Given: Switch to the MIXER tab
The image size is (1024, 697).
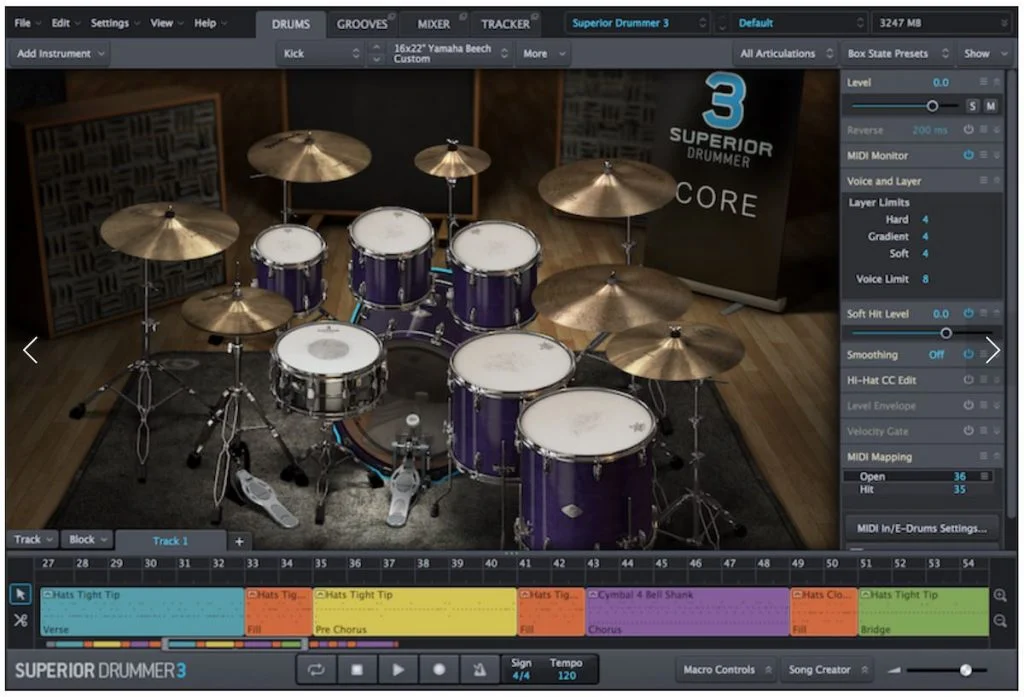Looking at the screenshot, I should click(434, 24).
